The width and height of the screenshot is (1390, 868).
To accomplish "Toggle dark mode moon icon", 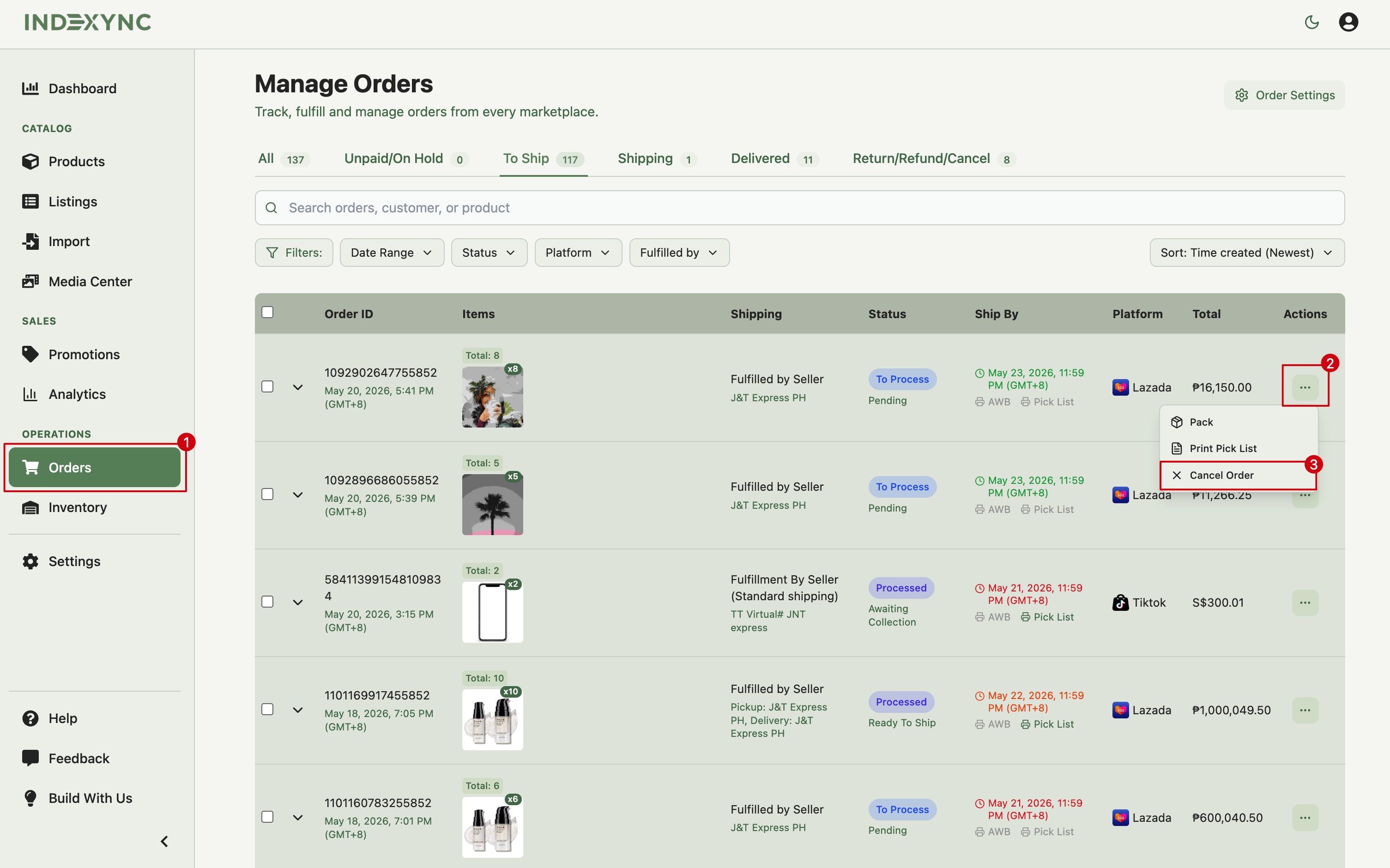I will pyautogui.click(x=1311, y=22).
